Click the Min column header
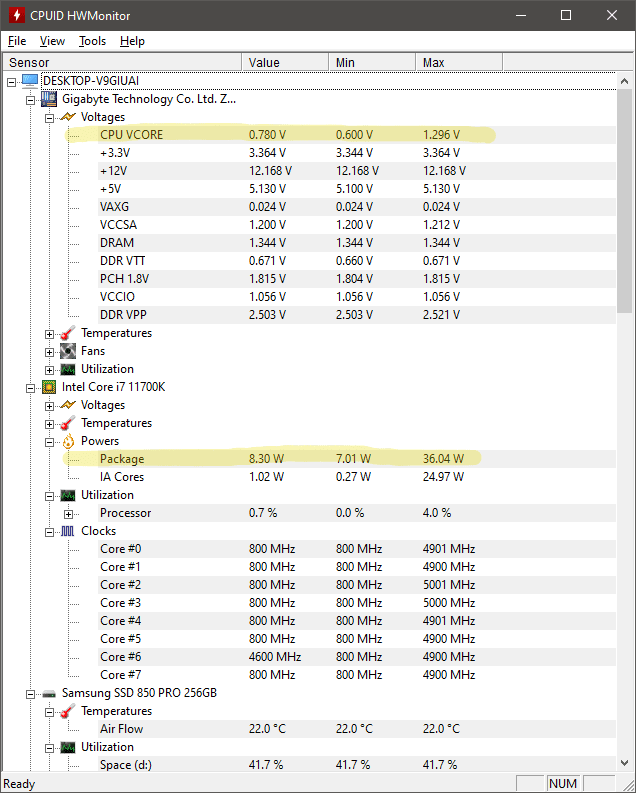636x793 pixels. tap(372, 62)
